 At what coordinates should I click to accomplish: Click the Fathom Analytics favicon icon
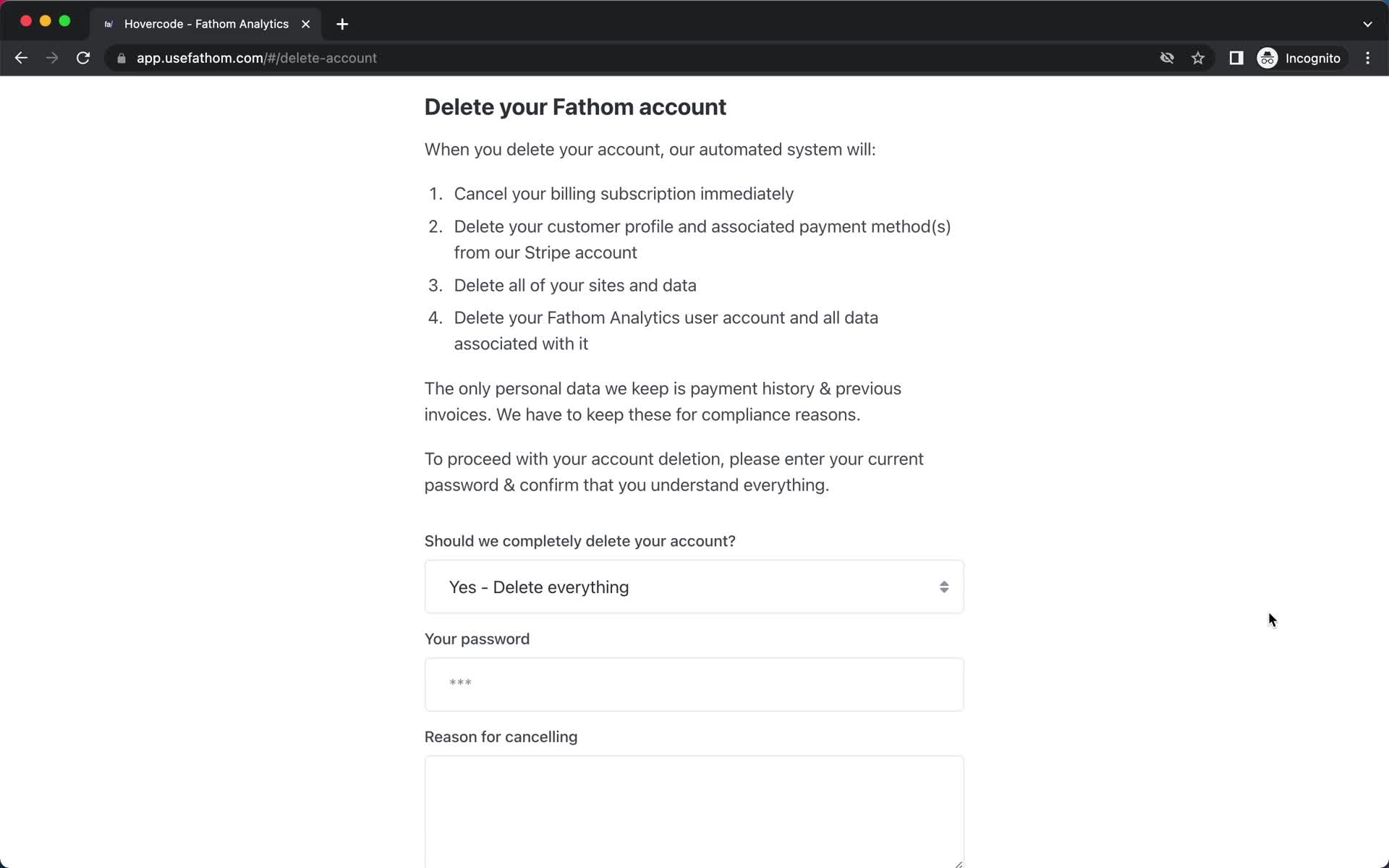[108, 24]
